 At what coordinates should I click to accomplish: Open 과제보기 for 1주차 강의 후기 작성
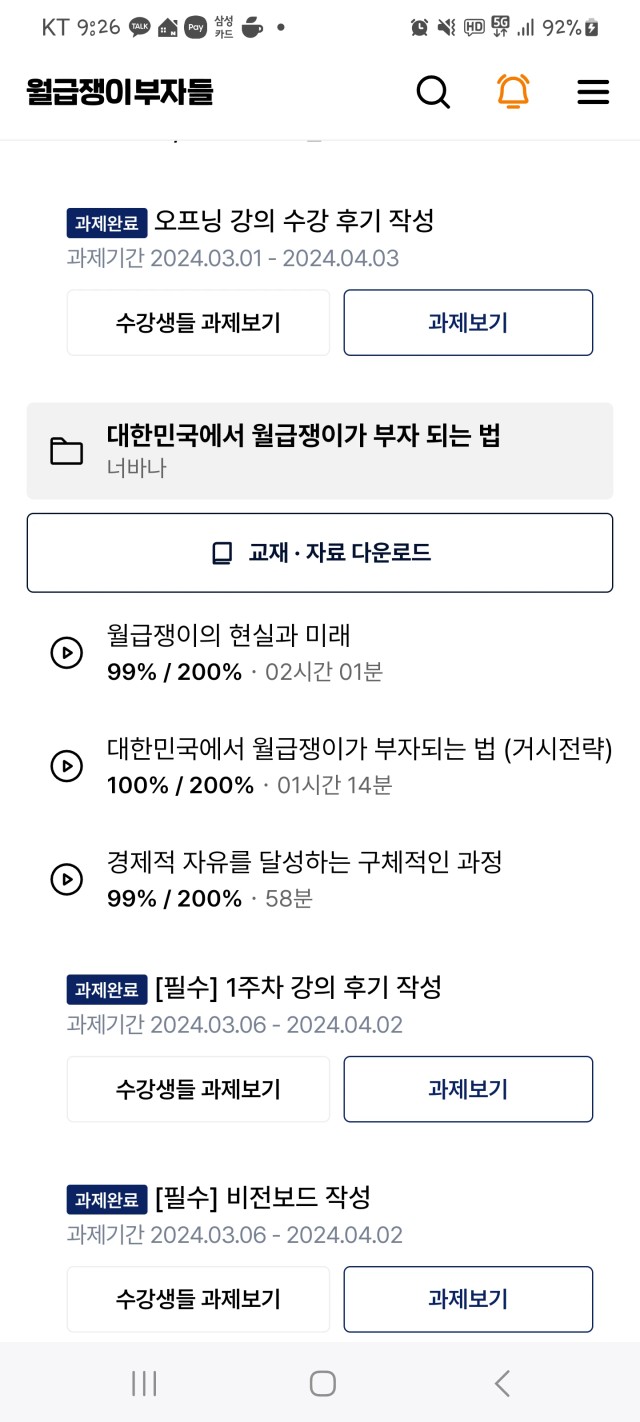tap(468, 1089)
